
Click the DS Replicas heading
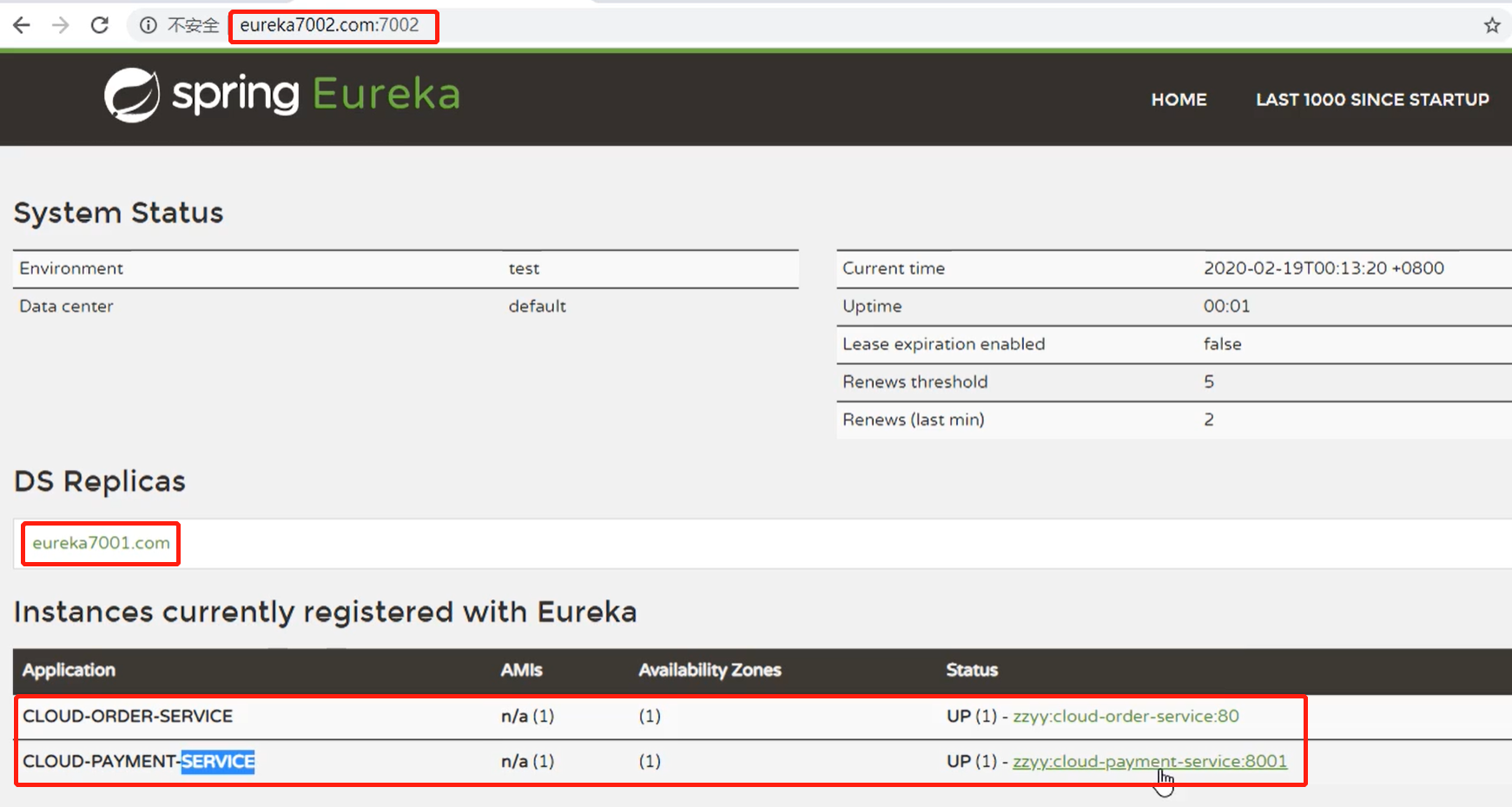(x=100, y=481)
